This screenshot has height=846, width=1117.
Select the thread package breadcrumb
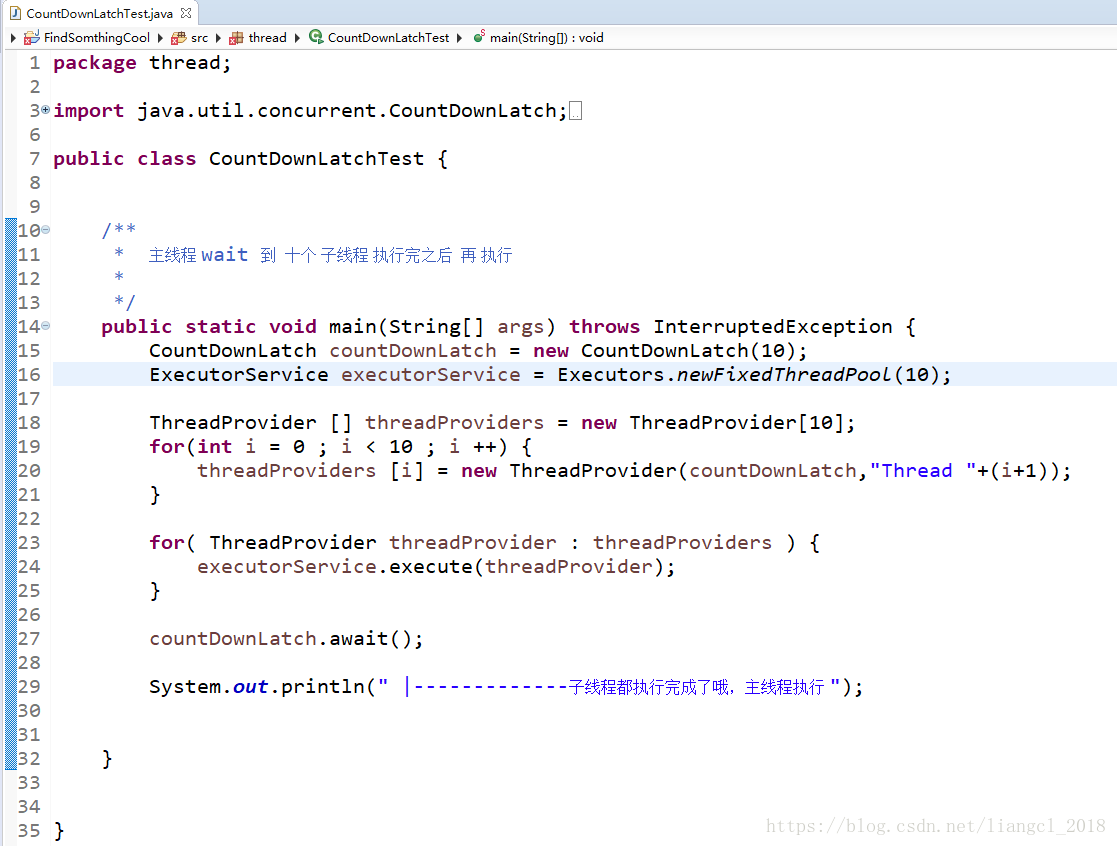[x=267, y=38]
